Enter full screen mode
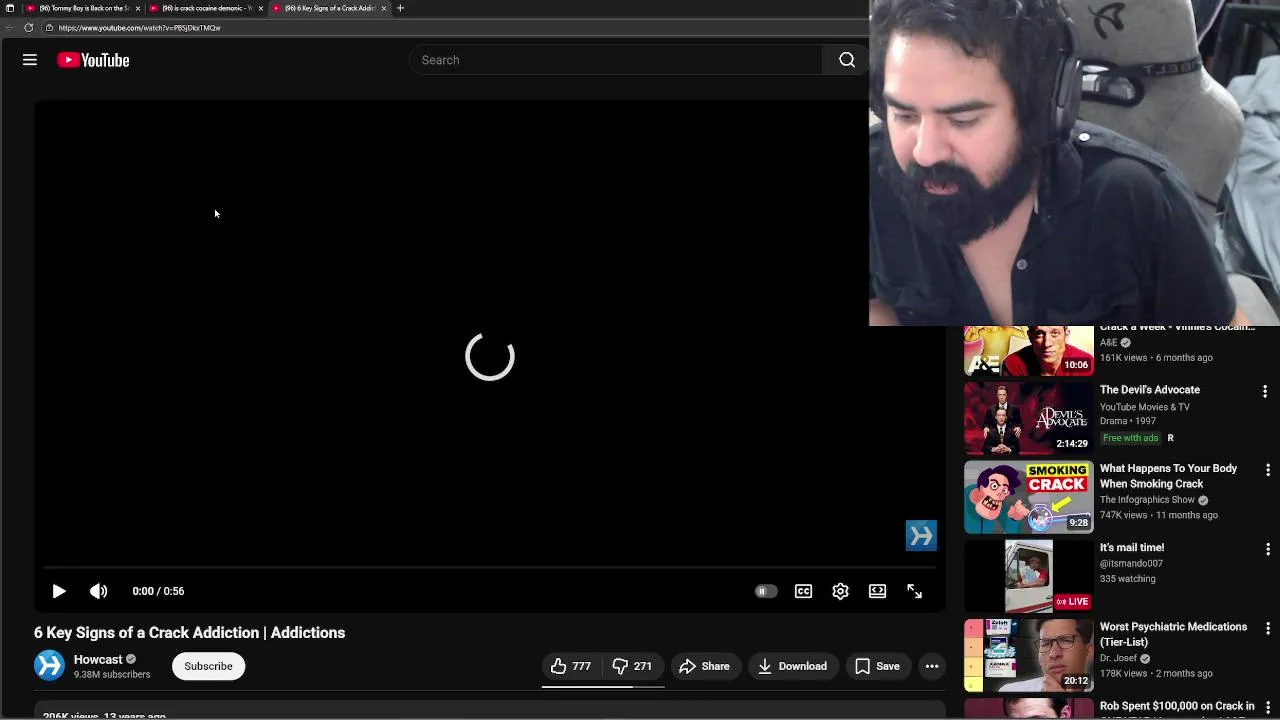This screenshot has width=1280, height=720. (914, 591)
